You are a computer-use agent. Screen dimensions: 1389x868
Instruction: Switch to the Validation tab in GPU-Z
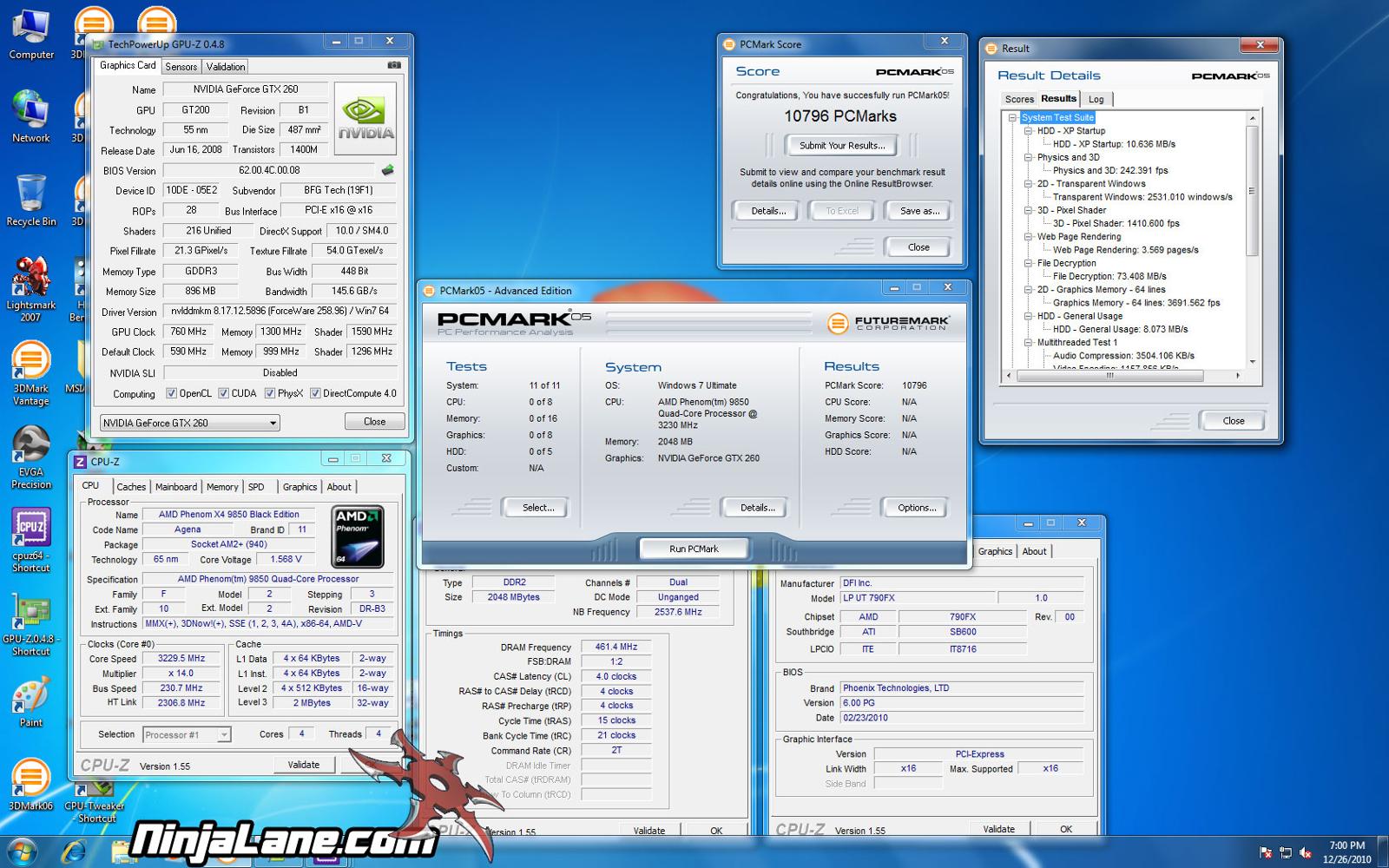tap(226, 67)
